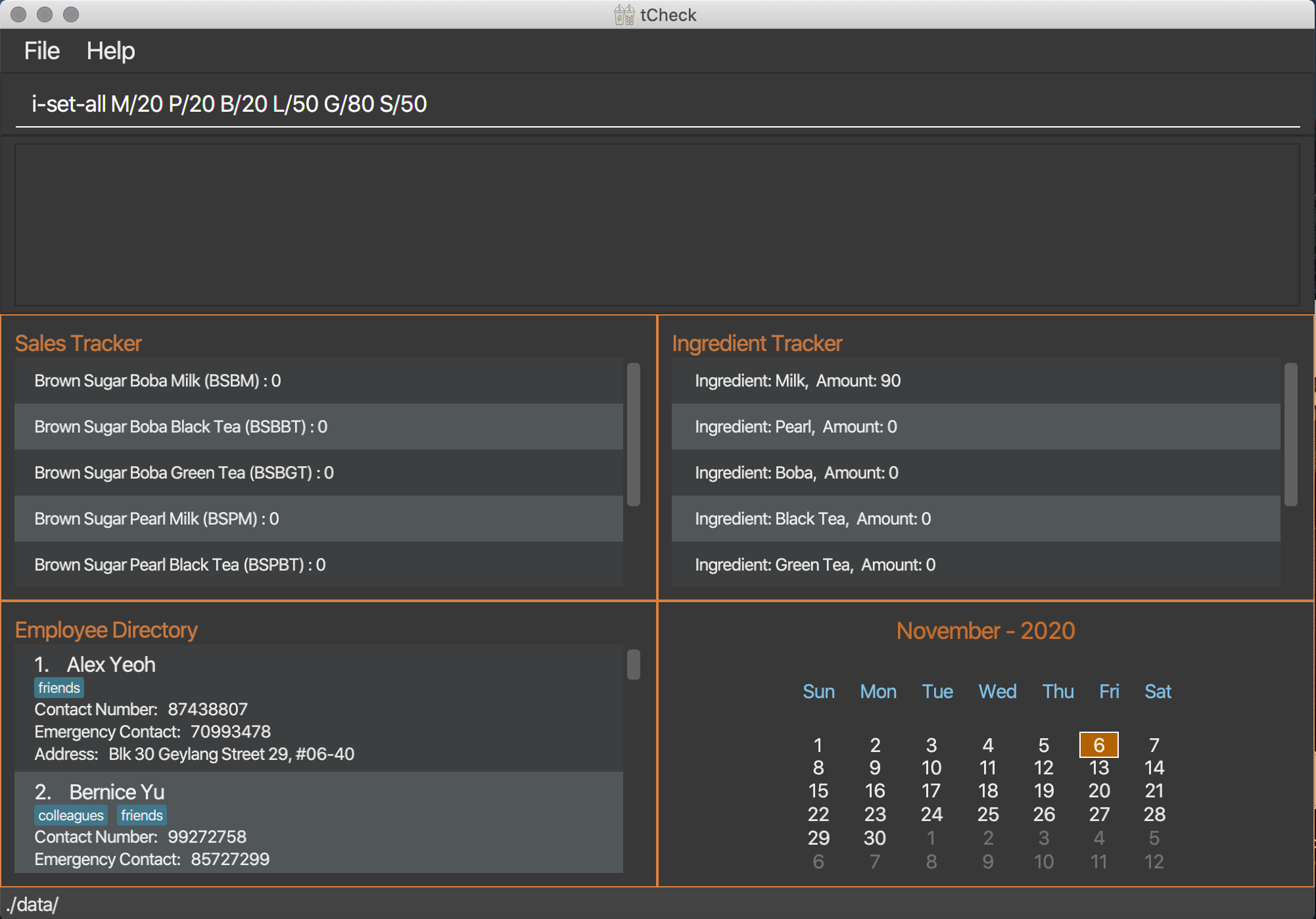Click the empty result display box
The width and height of the screenshot is (1316, 919).
coord(657,225)
